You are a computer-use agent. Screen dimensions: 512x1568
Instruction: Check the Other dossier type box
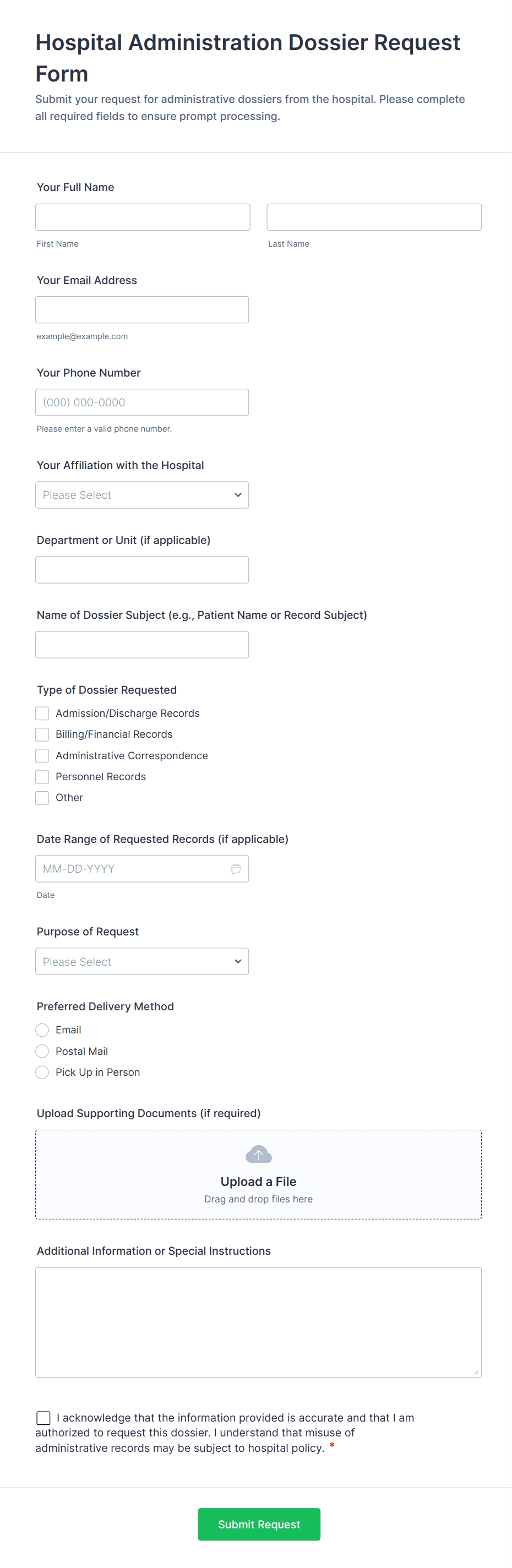(x=42, y=797)
